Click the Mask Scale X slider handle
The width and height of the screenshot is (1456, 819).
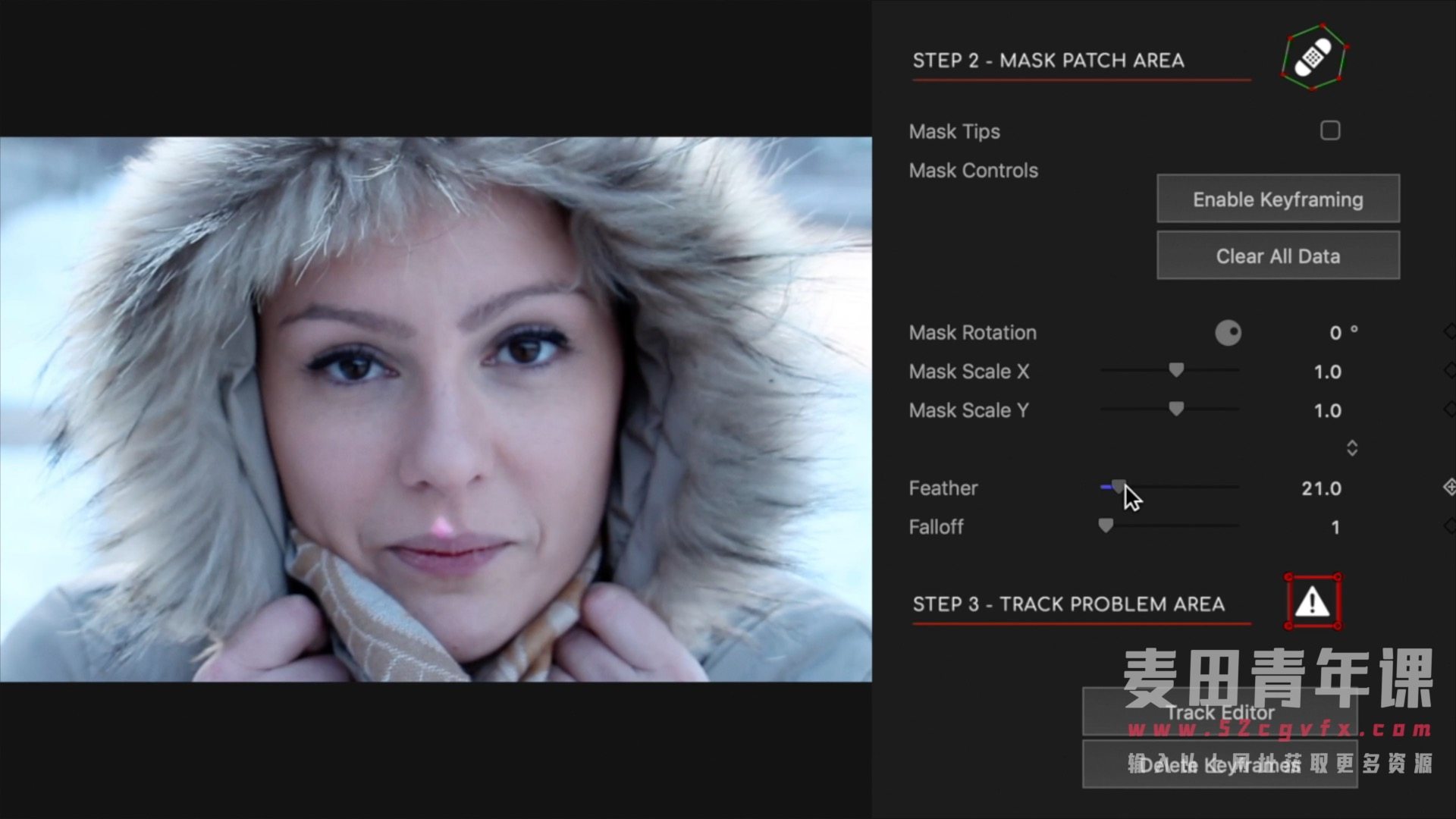tap(1176, 369)
